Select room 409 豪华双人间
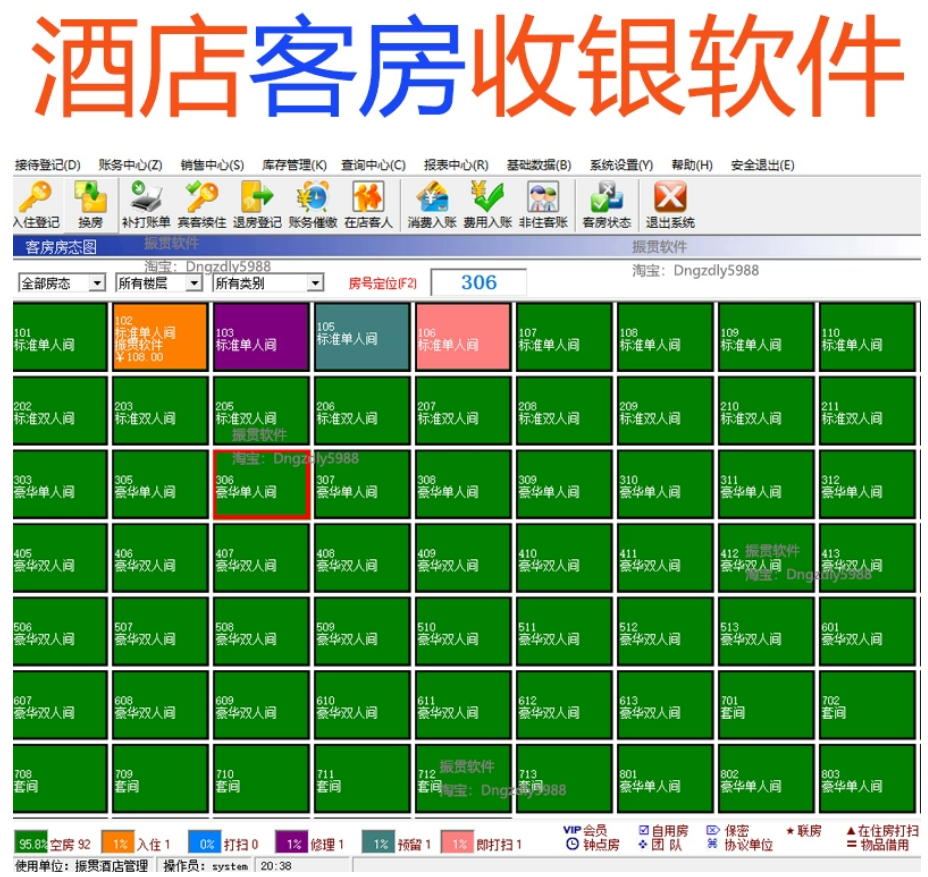Image resolution: width=928 pixels, height=877 pixels. click(463, 558)
